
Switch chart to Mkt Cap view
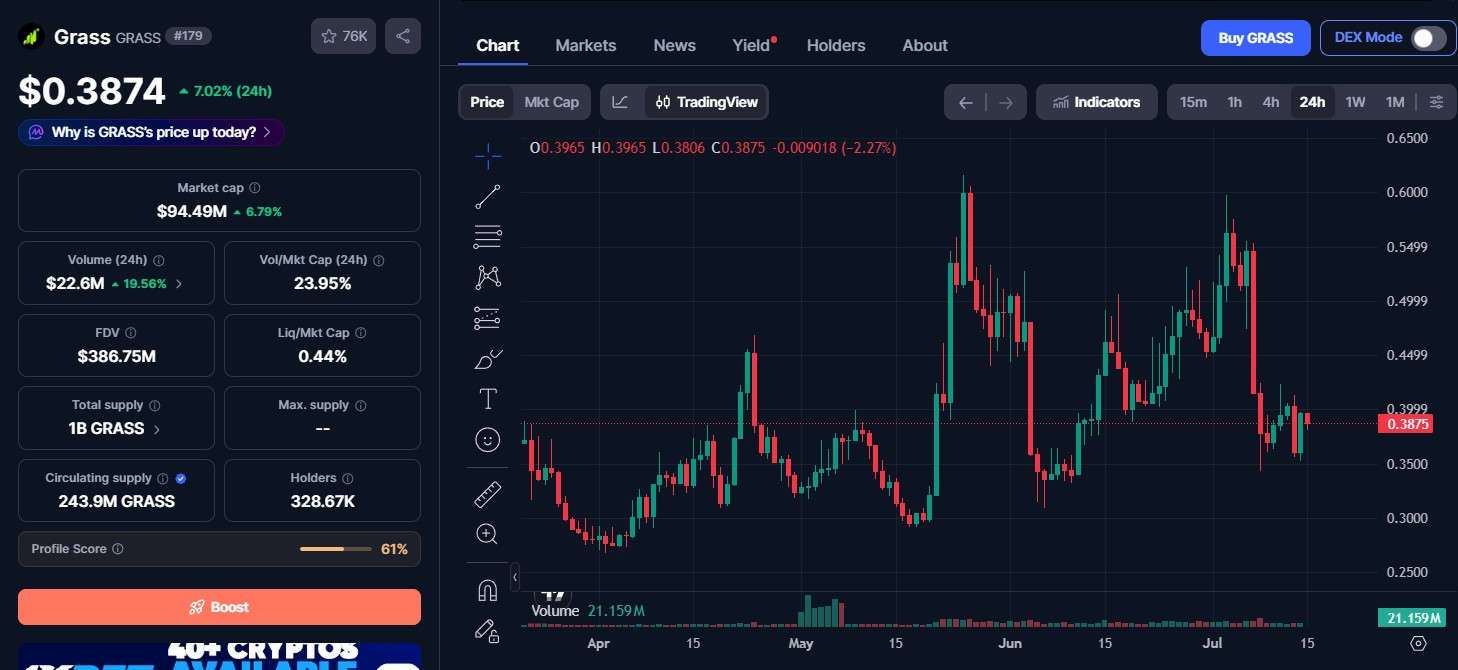pos(551,102)
